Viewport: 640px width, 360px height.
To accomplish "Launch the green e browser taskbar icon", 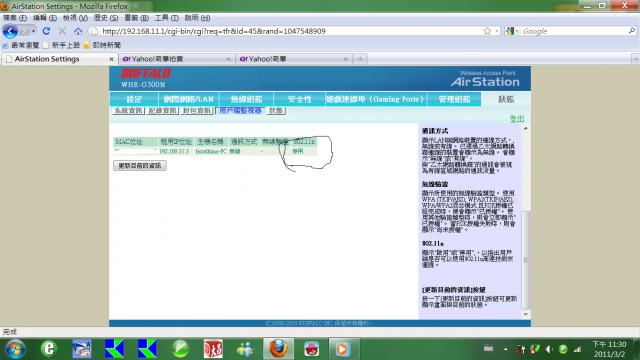I will tap(49, 349).
